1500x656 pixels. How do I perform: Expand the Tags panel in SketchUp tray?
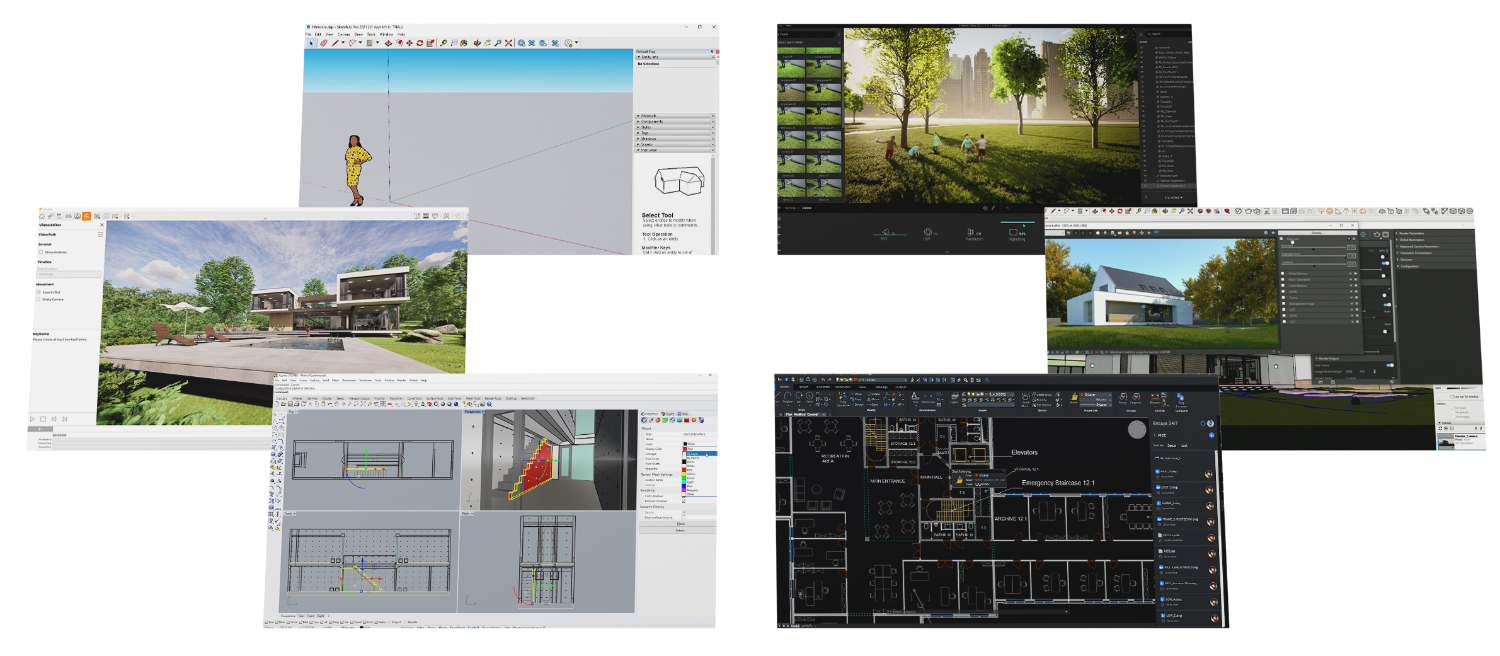pos(676,134)
